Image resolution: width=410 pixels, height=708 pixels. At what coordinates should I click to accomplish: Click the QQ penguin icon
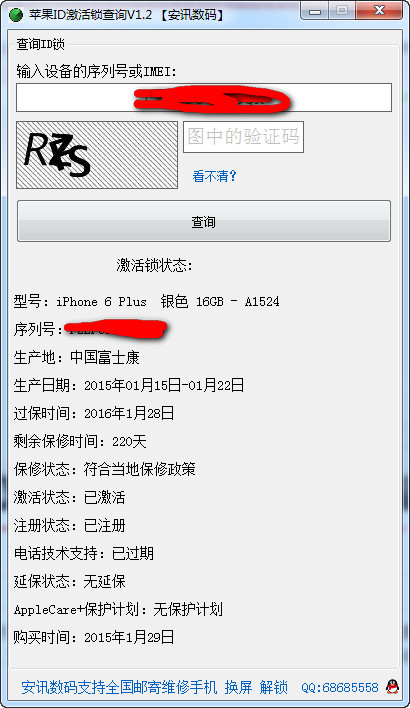click(x=392, y=687)
